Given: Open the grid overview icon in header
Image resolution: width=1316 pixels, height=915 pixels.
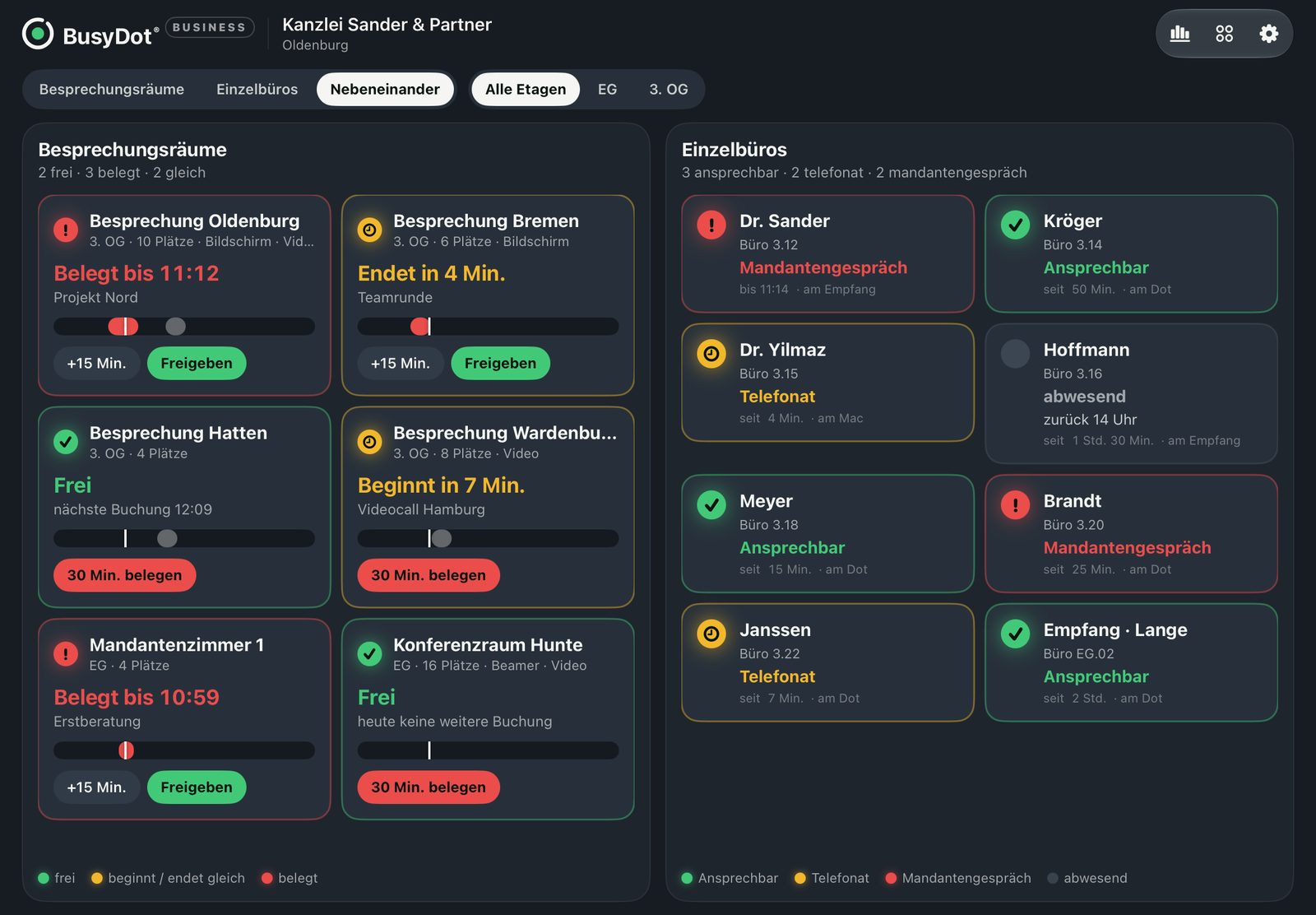Looking at the screenshot, I should 1225,33.
